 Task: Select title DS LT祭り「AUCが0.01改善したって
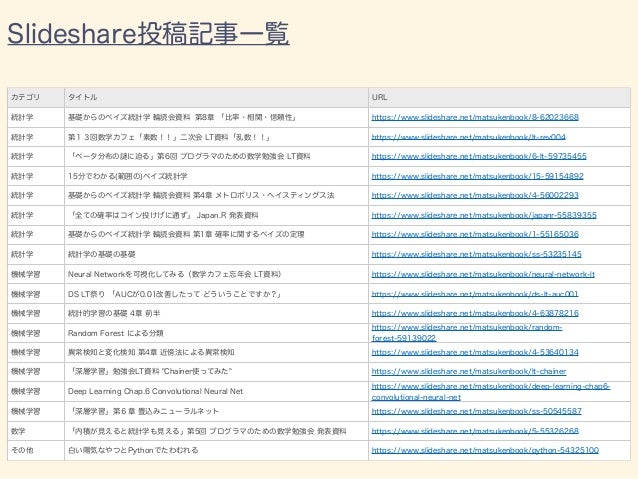175,294
